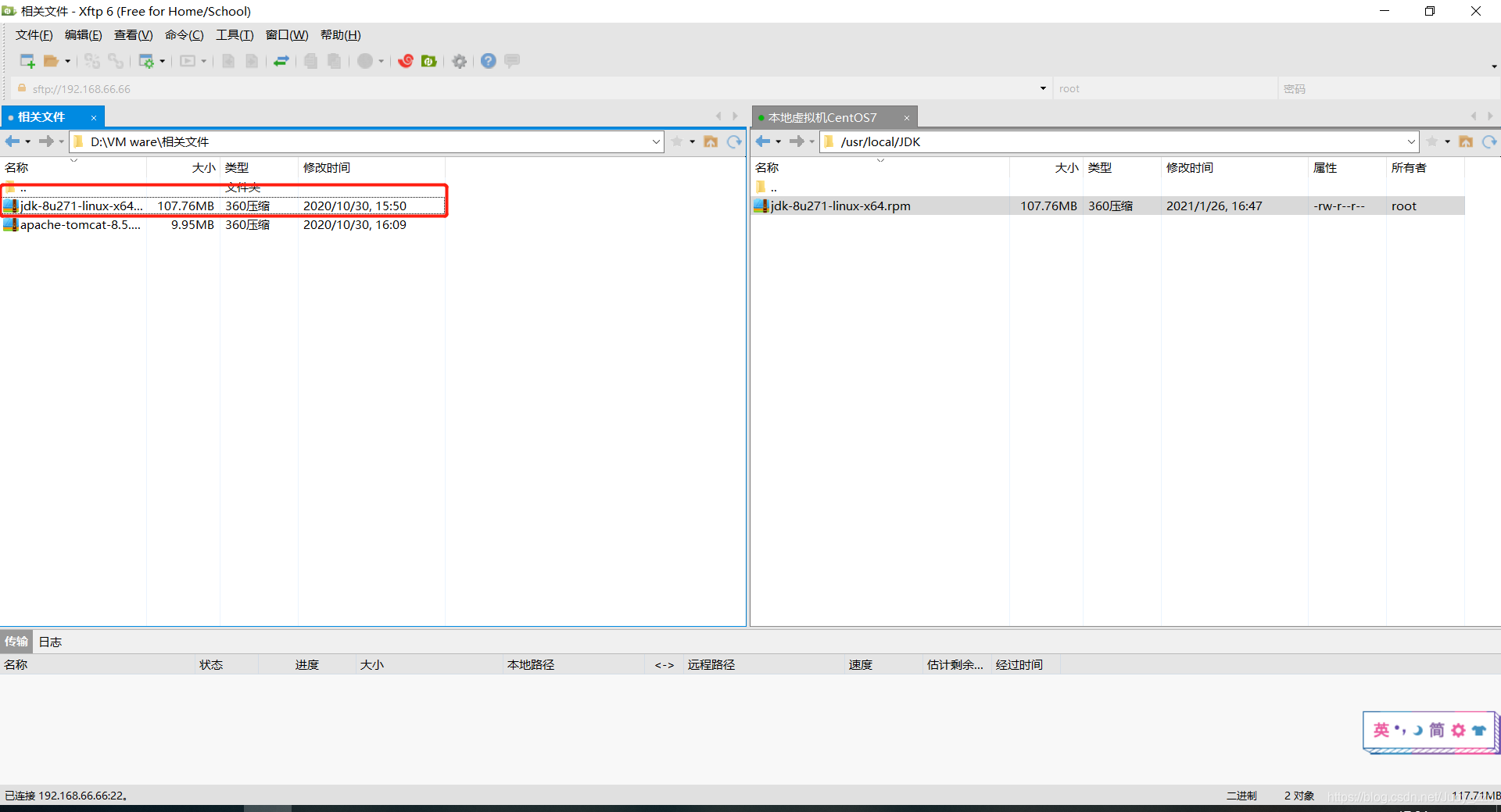This screenshot has height=812, width=1501.
Task: Click the remote pane bookmark star
Action: pyautogui.click(x=1432, y=141)
